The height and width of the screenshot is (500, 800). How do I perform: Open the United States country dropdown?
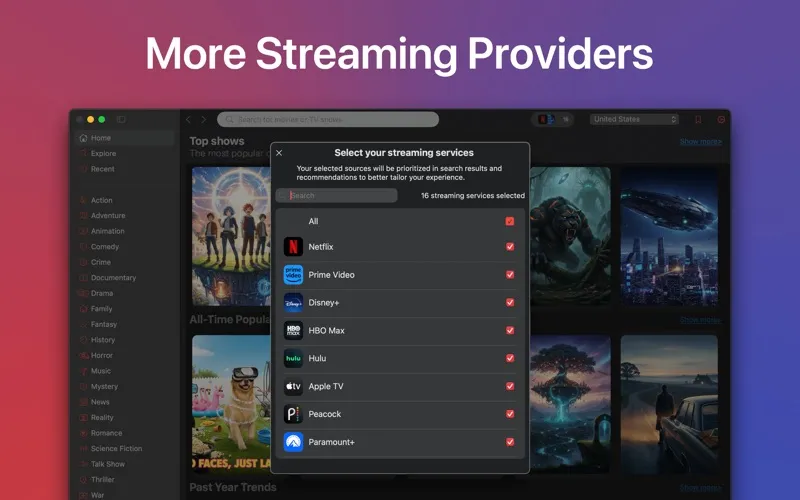click(x=634, y=119)
